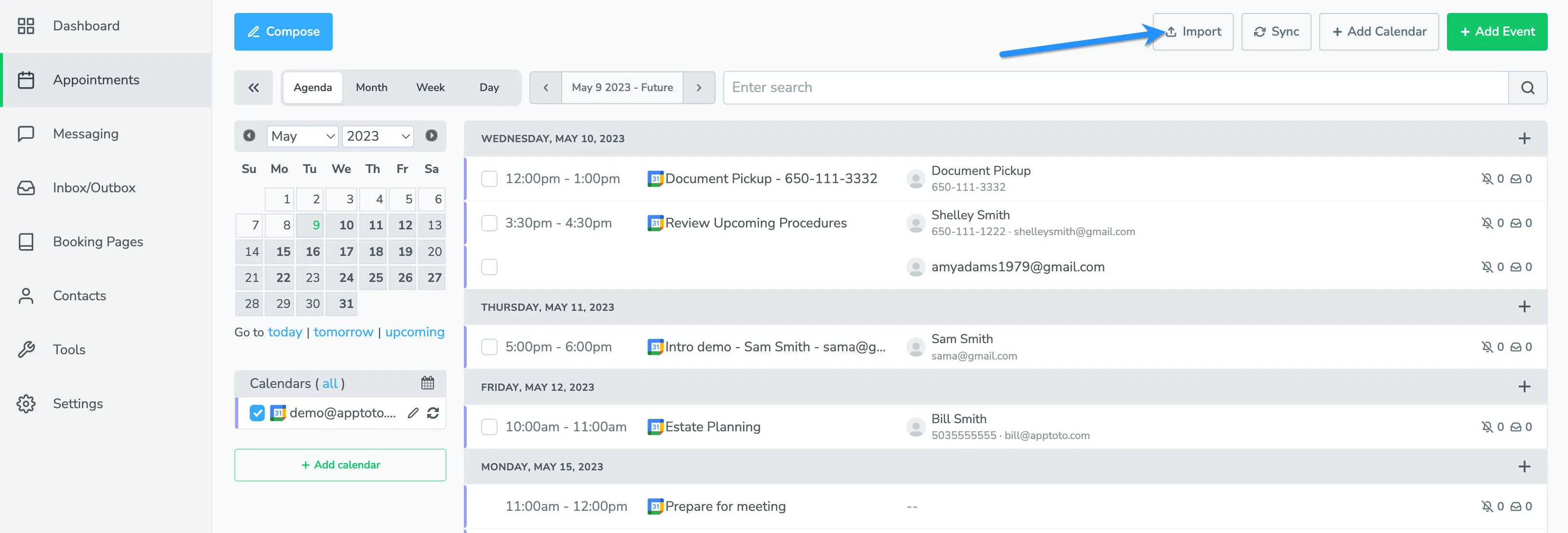The image size is (1568, 533).
Task: Open the Messaging section in sidebar
Action: 85,133
